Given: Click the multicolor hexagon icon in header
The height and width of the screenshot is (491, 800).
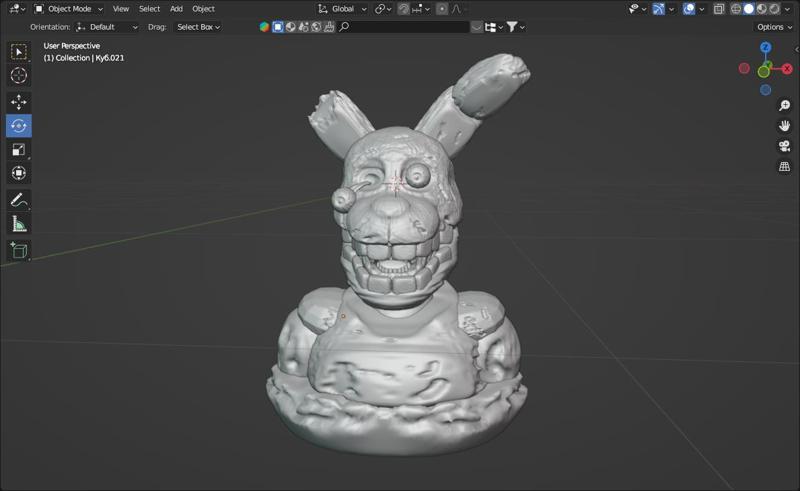Looking at the screenshot, I should coord(264,27).
